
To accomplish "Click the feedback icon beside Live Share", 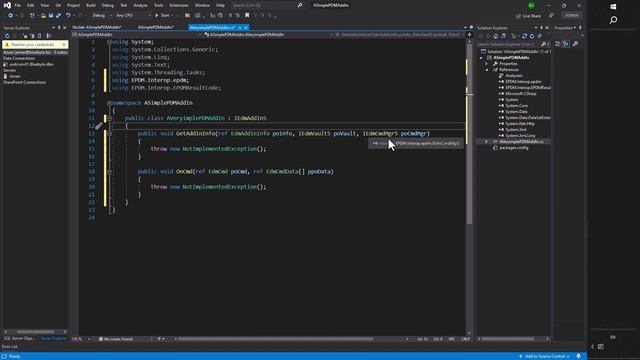I will tap(551, 16).
